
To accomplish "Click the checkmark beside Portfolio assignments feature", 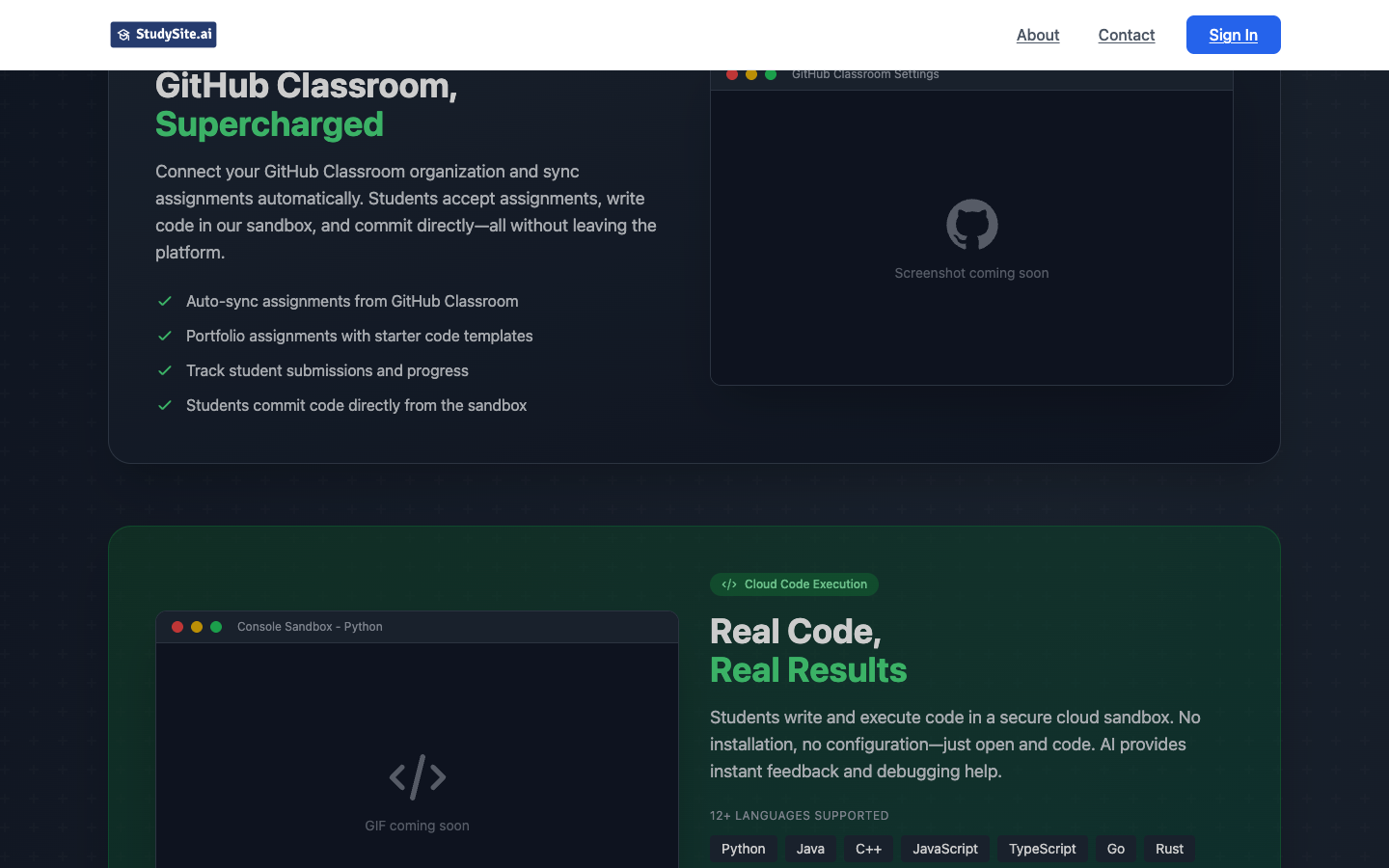I will (x=164, y=336).
